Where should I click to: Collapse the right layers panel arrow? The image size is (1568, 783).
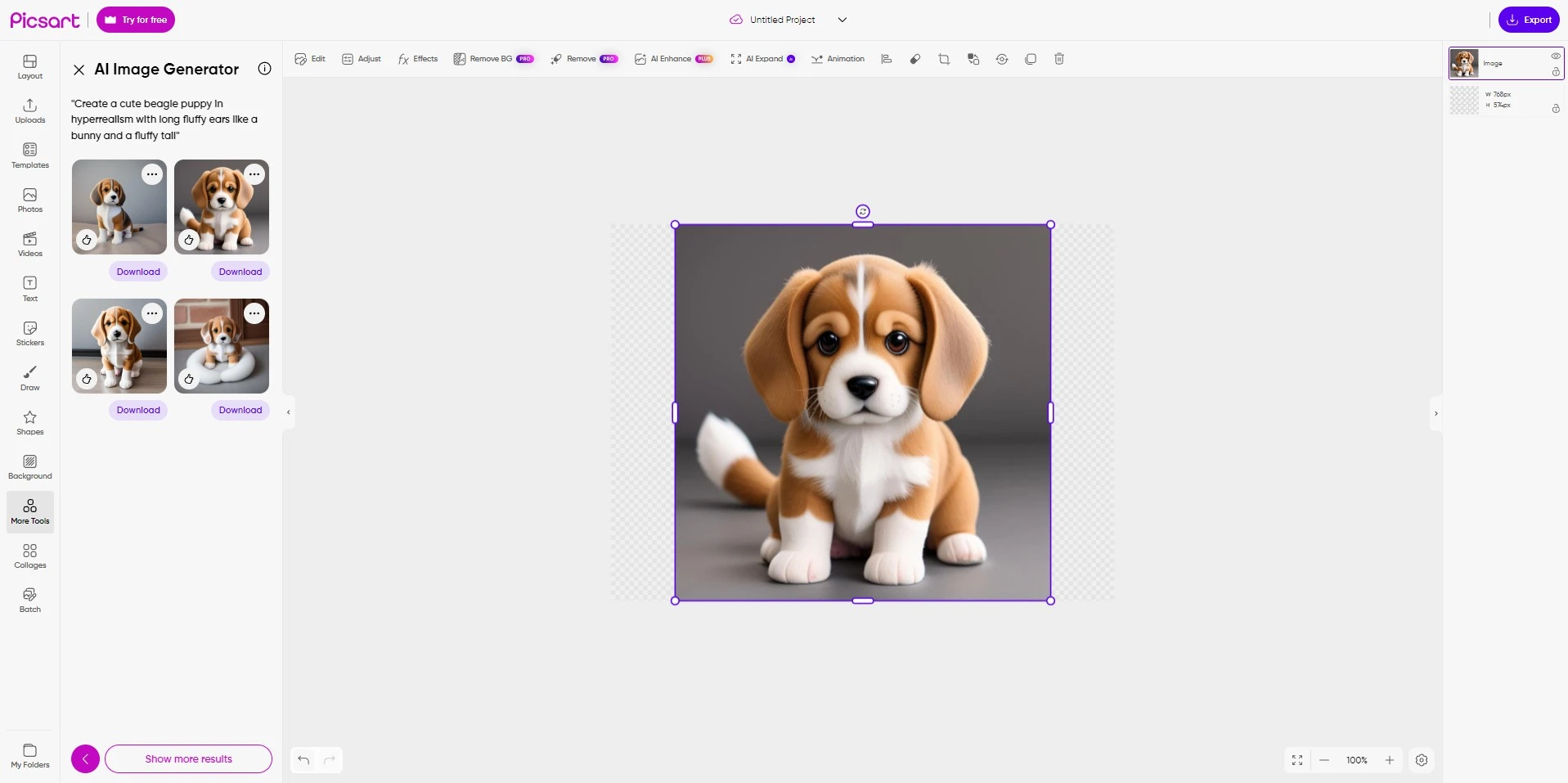coord(1435,413)
